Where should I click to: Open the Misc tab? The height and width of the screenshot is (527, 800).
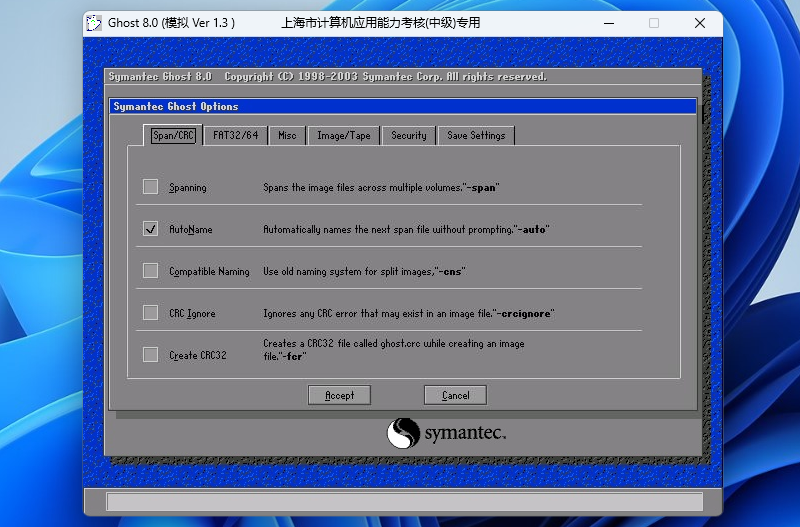[287, 135]
